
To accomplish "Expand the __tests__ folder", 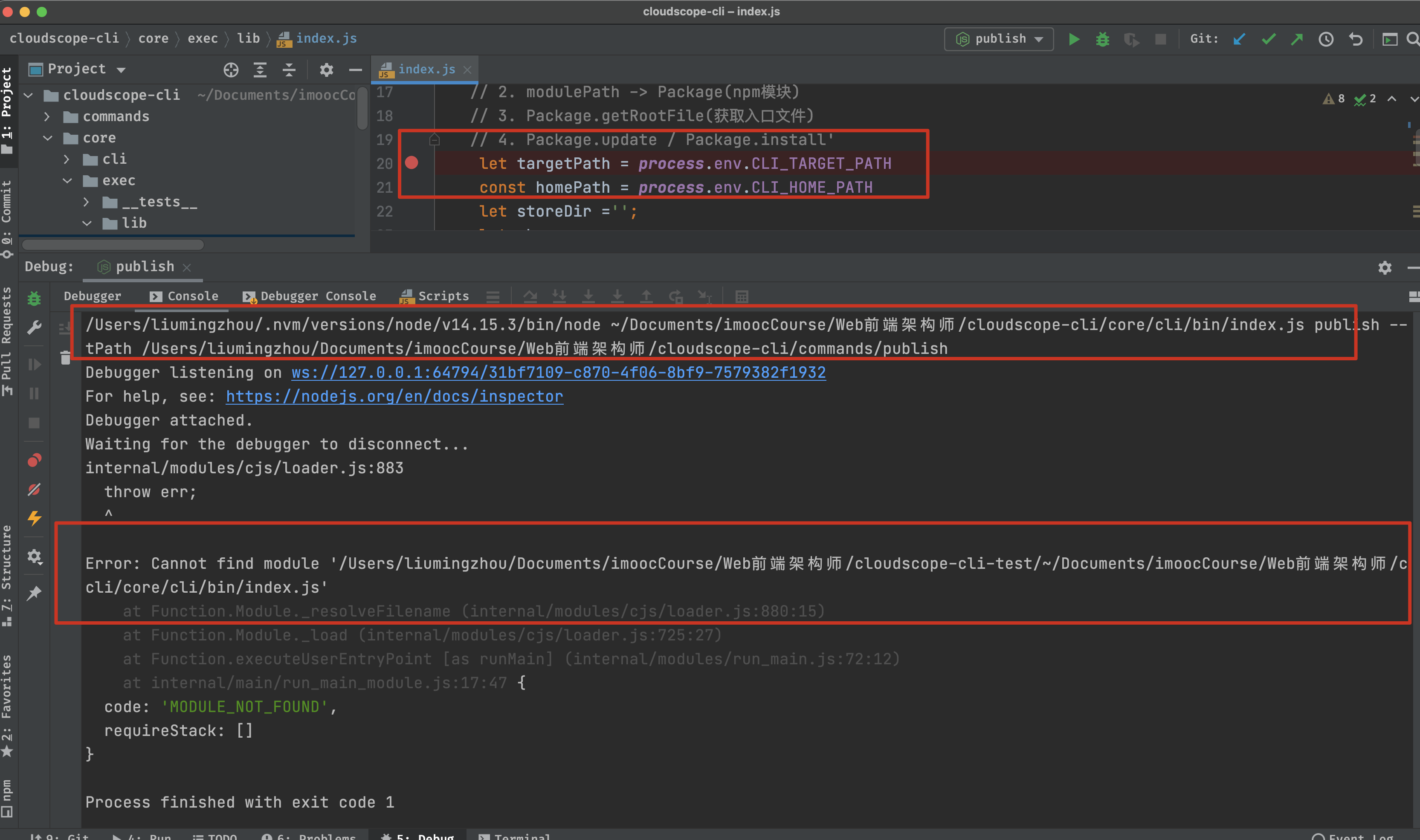I will [87, 202].
